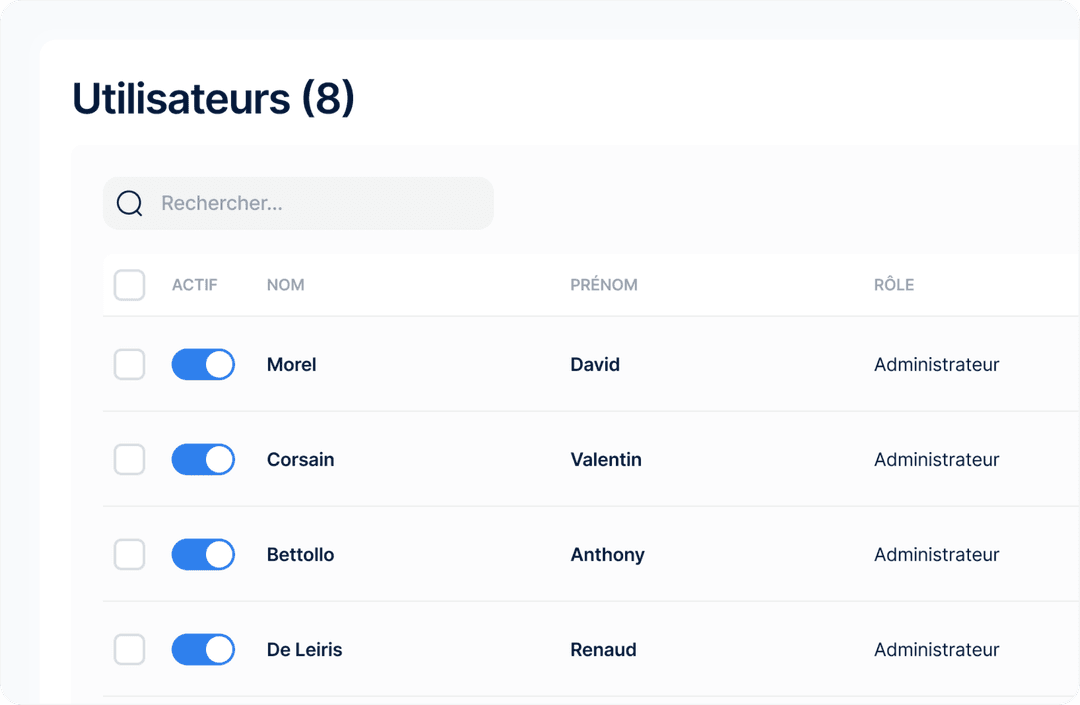Click the ACTIF column header
Viewport: 1080px width, 705px height.
[194, 285]
